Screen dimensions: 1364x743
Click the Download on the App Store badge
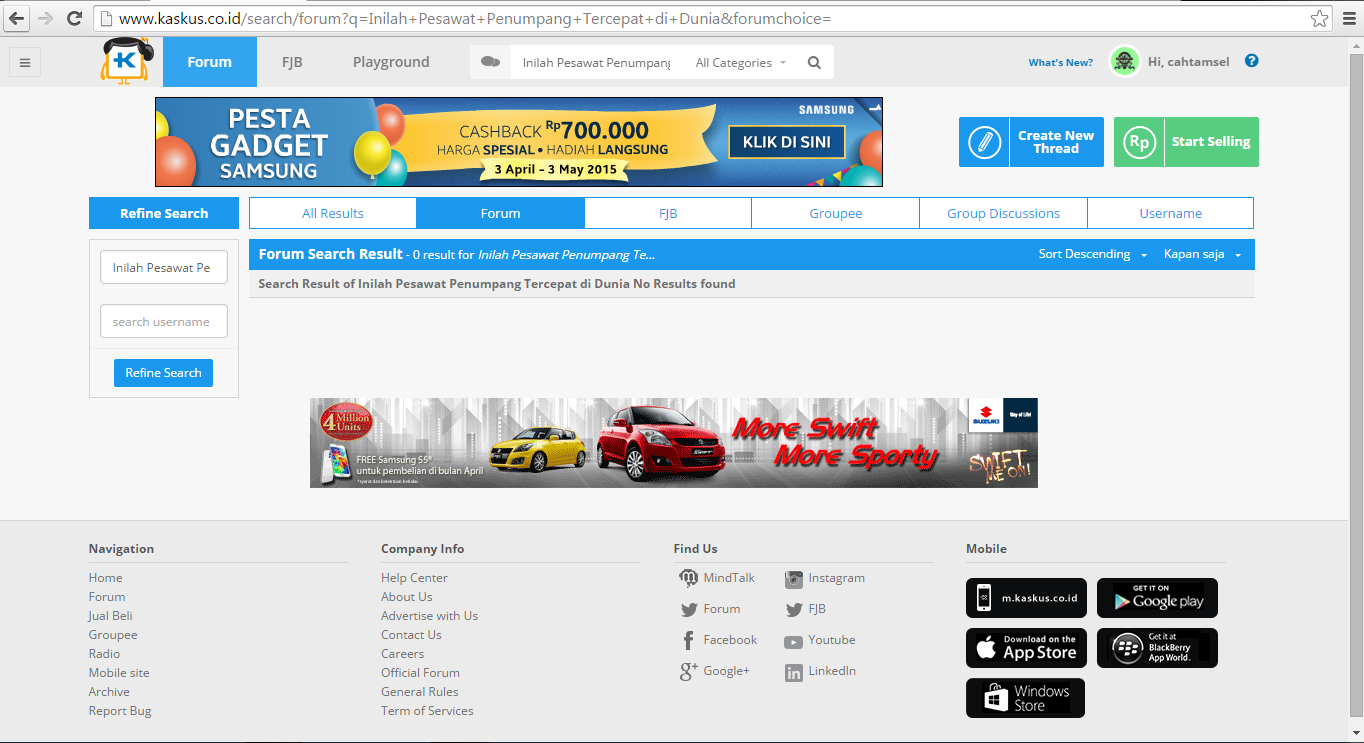(1026, 648)
